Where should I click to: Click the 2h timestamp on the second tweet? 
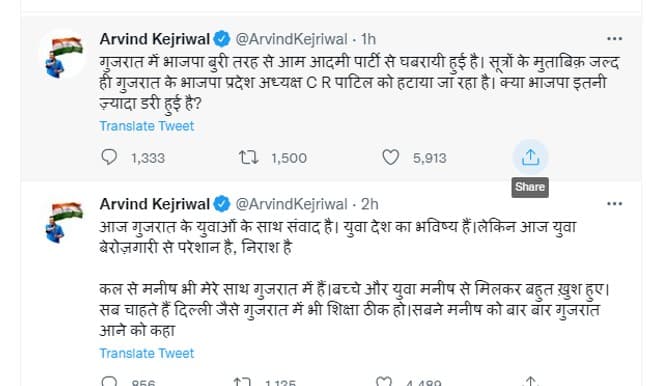click(369, 204)
